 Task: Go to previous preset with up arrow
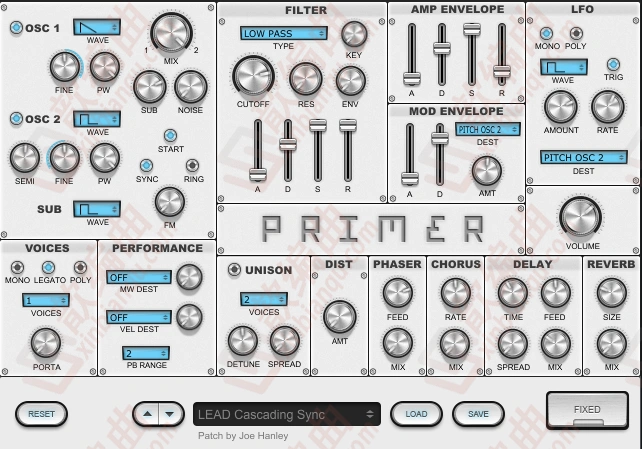click(x=147, y=414)
